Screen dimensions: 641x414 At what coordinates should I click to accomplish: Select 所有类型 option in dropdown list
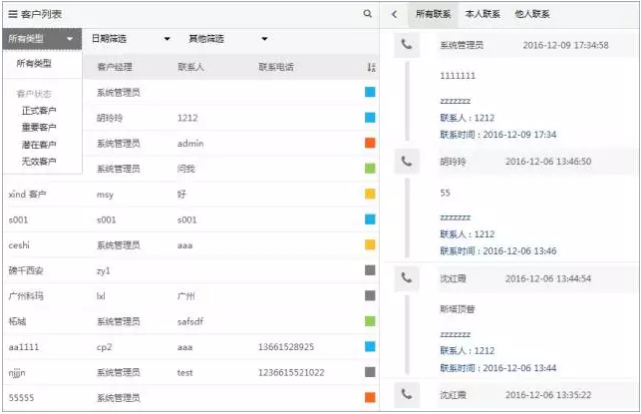(x=34, y=63)
